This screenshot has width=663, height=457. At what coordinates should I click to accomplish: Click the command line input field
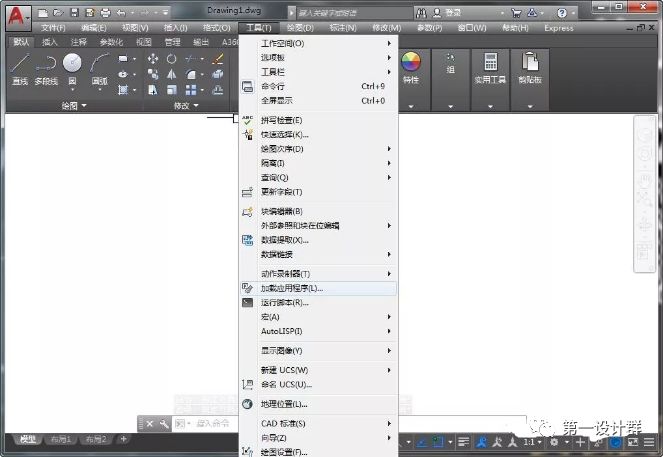(214, 424)
